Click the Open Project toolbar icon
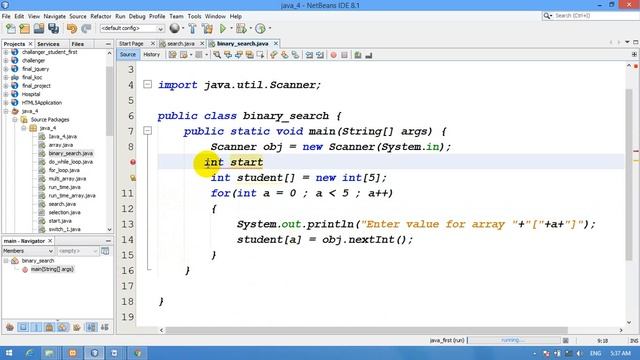The width and height of the screenshot is (640, 360). 39,28
